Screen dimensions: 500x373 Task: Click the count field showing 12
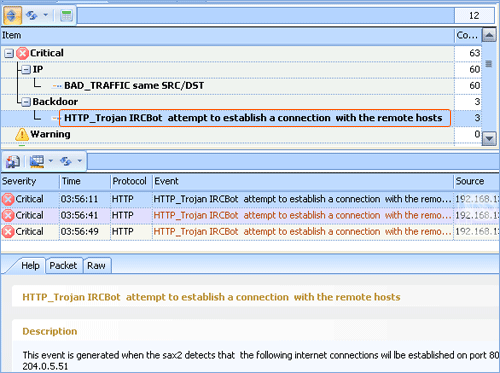[x=474, y=16]
